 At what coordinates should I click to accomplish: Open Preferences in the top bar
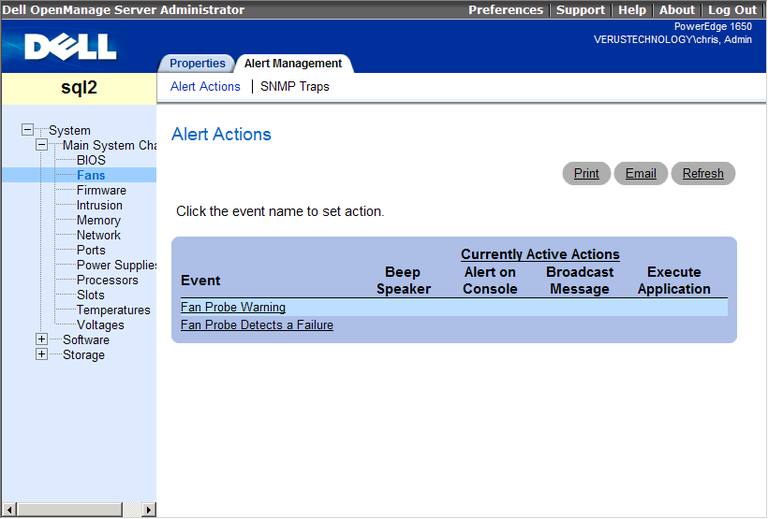pyautogui.click(x=505, y=10)
